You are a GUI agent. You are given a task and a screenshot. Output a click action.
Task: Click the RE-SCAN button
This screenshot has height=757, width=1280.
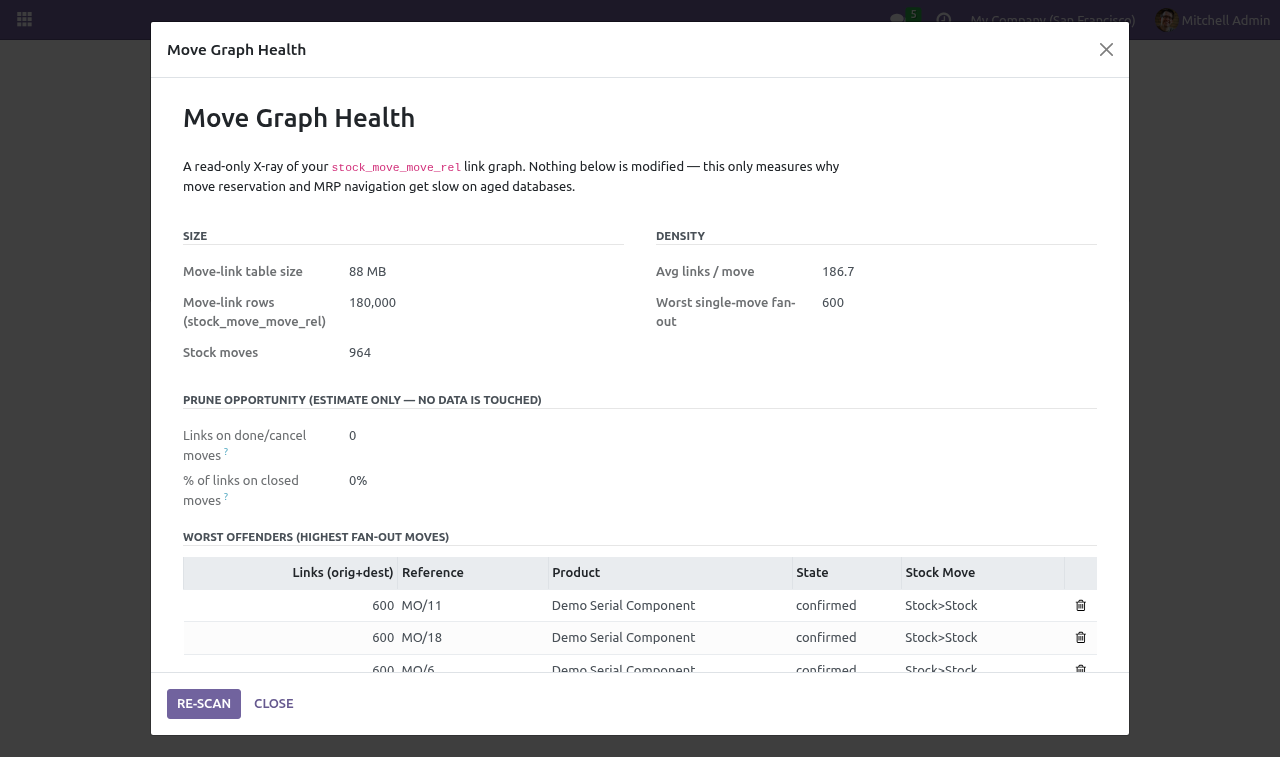tap(204, 704)
